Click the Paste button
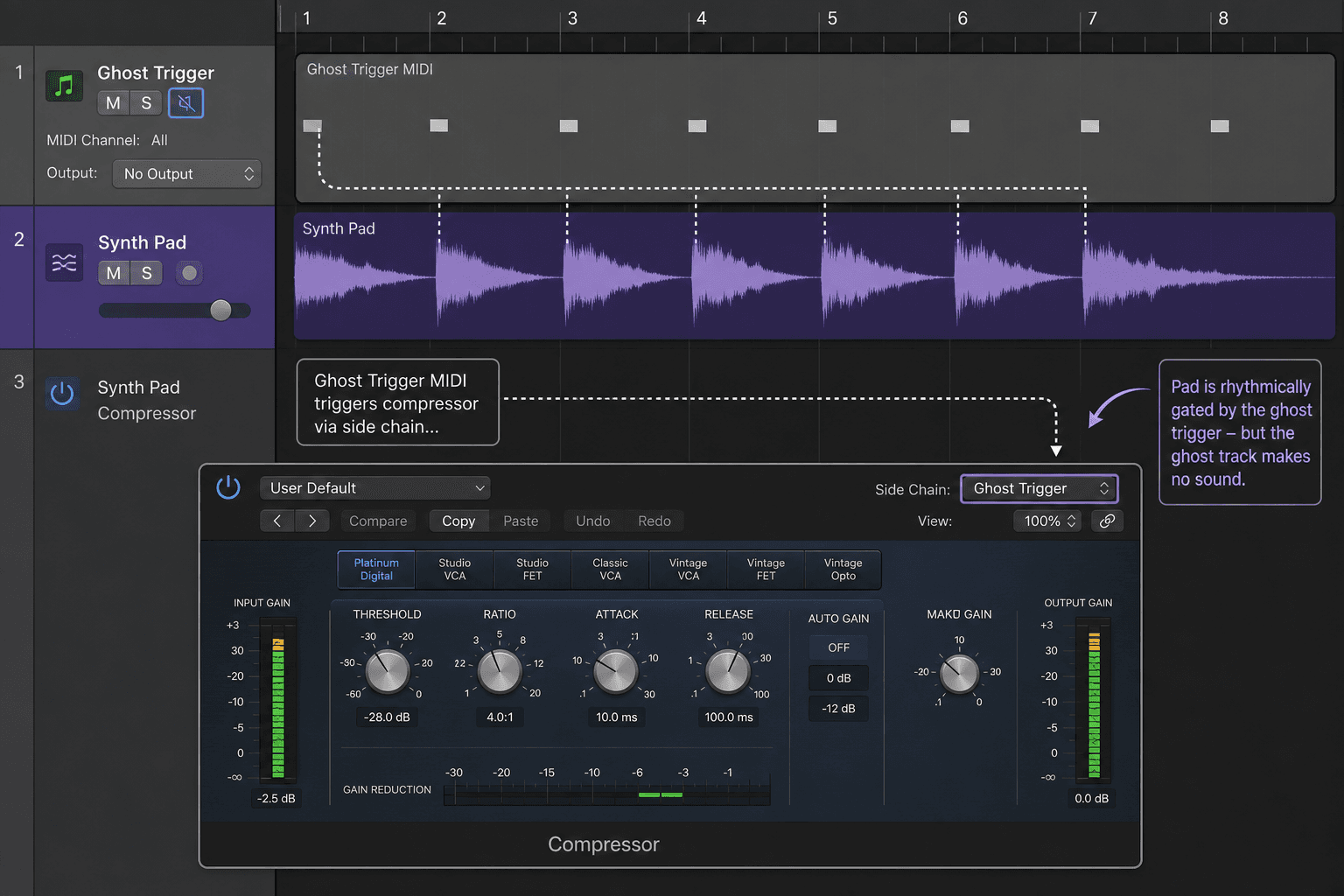This screenshot has height=896, width=1344. pos(521,521)
